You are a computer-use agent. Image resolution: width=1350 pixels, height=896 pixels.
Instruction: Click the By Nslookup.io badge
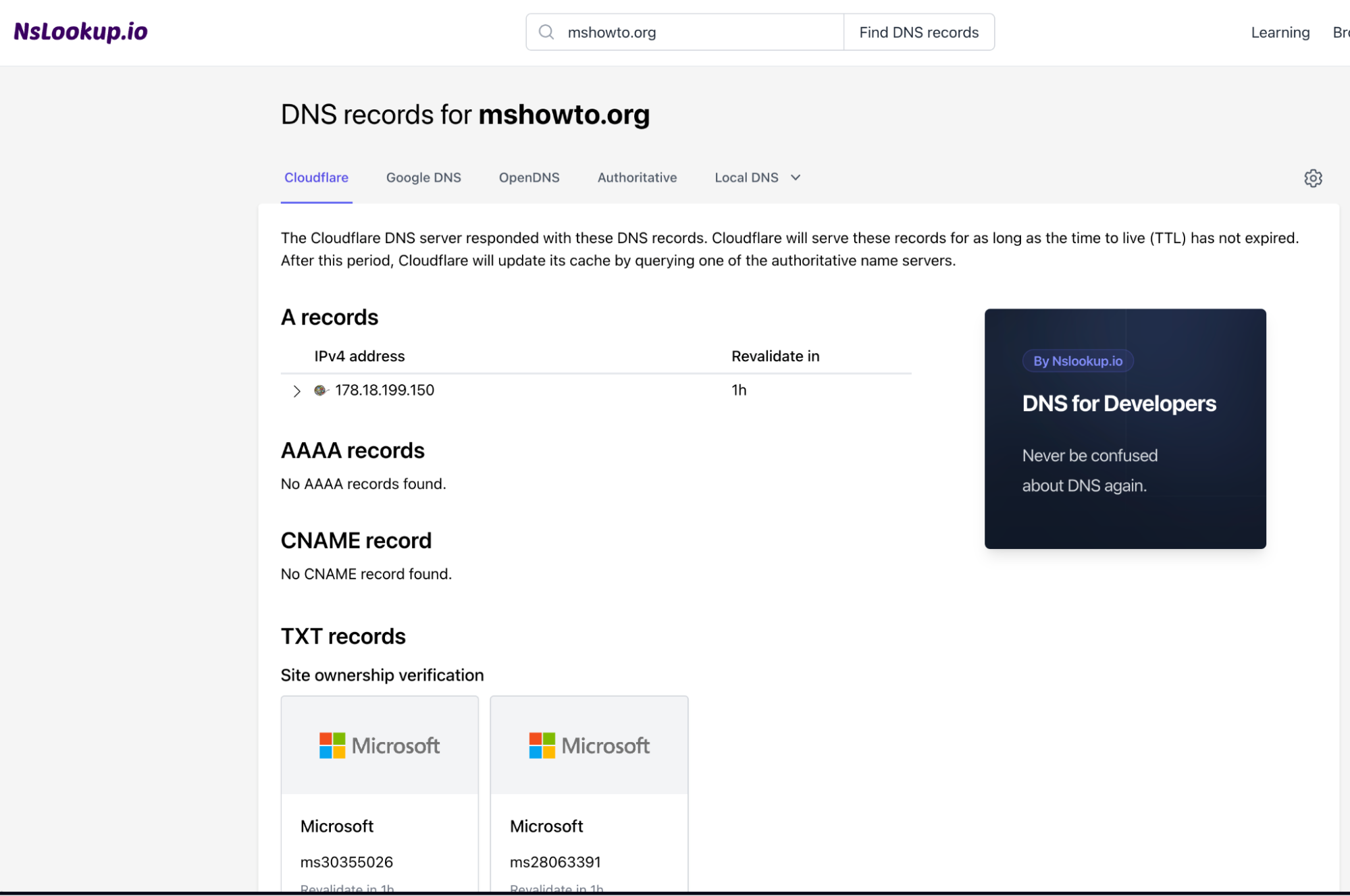(x=1078, y=361)
